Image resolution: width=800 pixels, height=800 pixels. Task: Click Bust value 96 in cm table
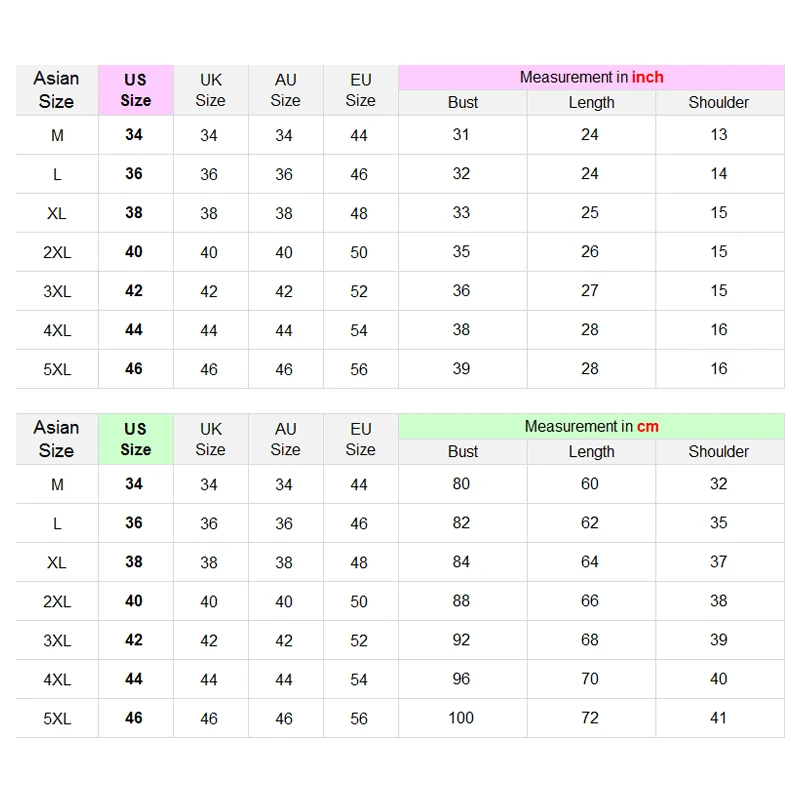(x=461, y=679)
